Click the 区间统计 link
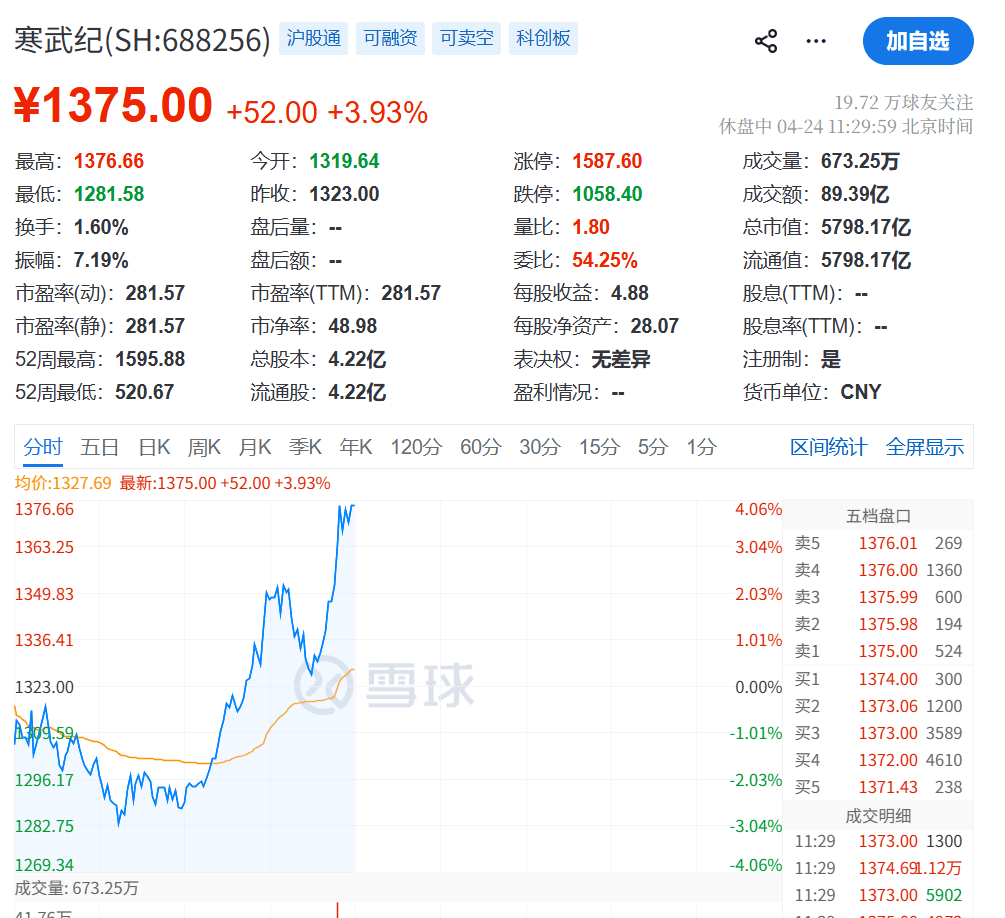The height and width of the screenshot is (918, 1005). pyautogui.click(x=828, y=447)
